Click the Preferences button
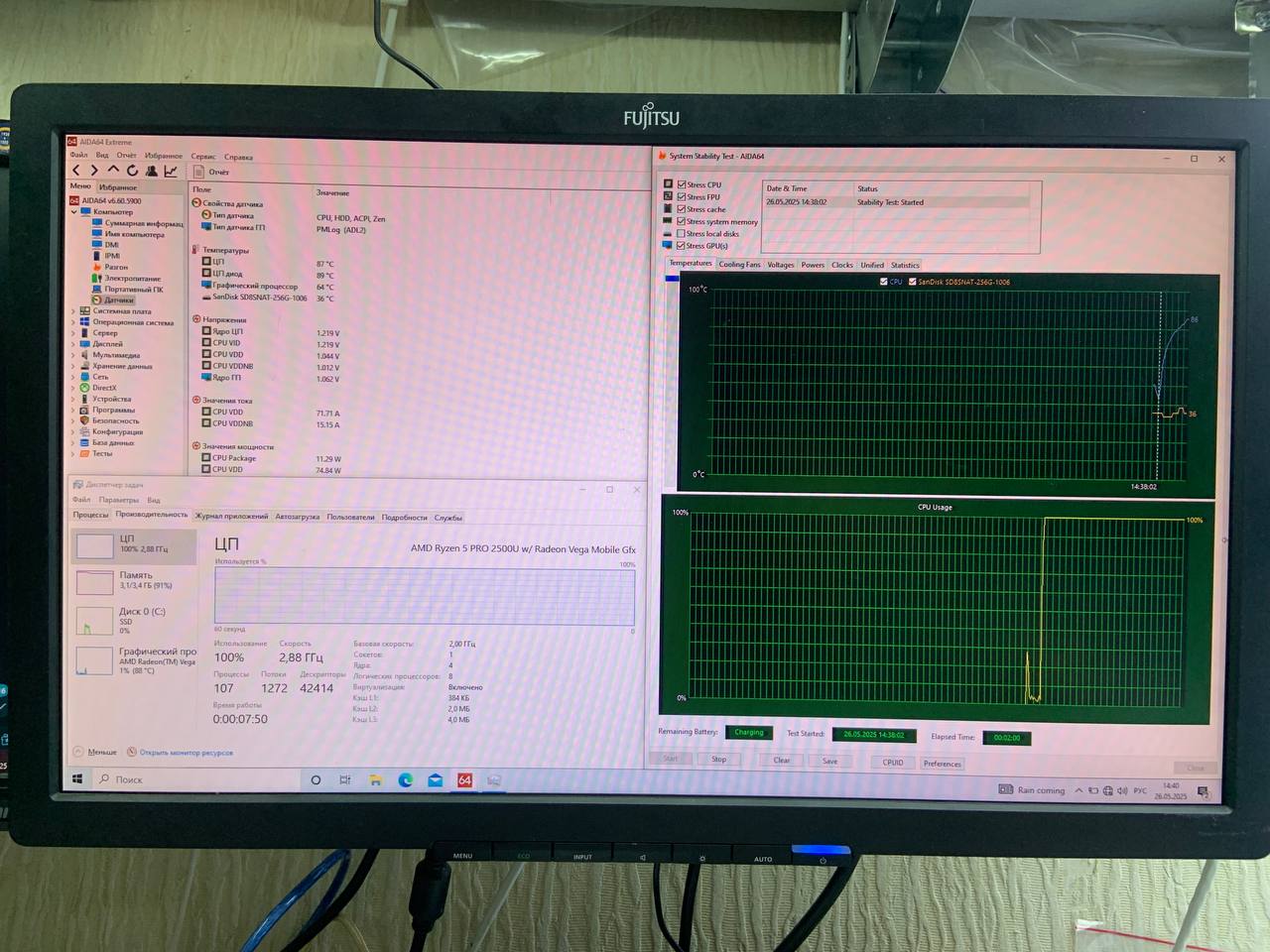Image resolution: width=1270 pixels, height=952 pixels. point(942,764)
